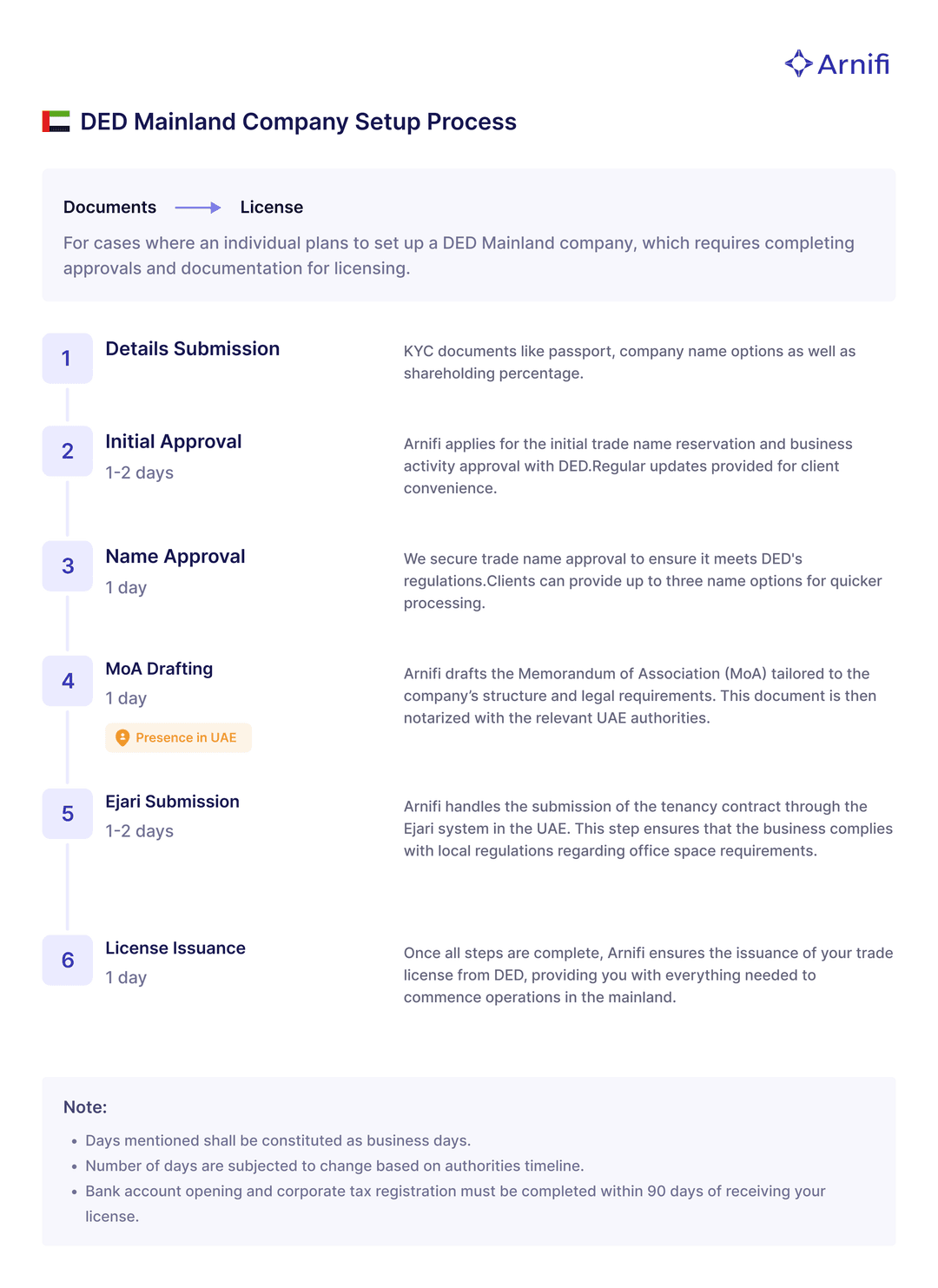This screenshot has height=1288, width=938.
Task: Click the License Issuance heading
Action: [175, 948]
